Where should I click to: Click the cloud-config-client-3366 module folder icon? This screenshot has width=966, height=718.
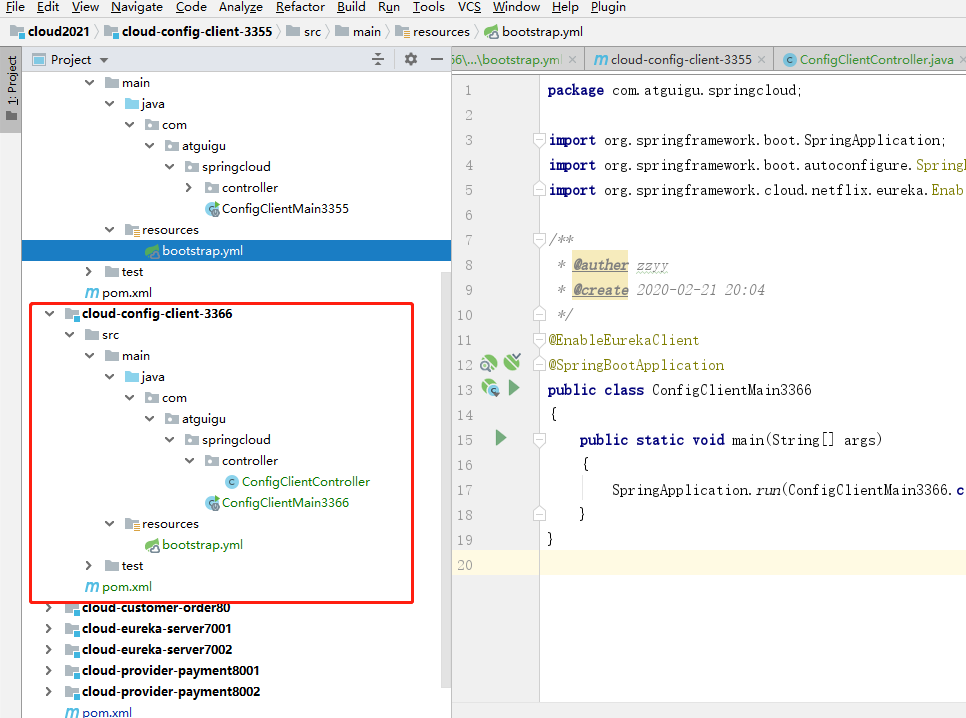pos(72,314)
